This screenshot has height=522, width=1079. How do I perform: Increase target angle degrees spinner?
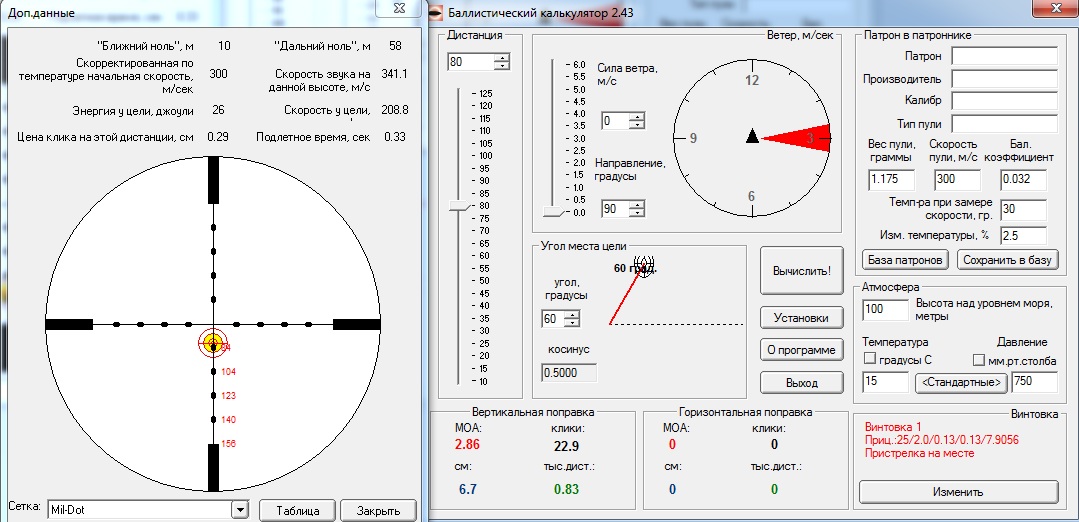click(572, 314)
